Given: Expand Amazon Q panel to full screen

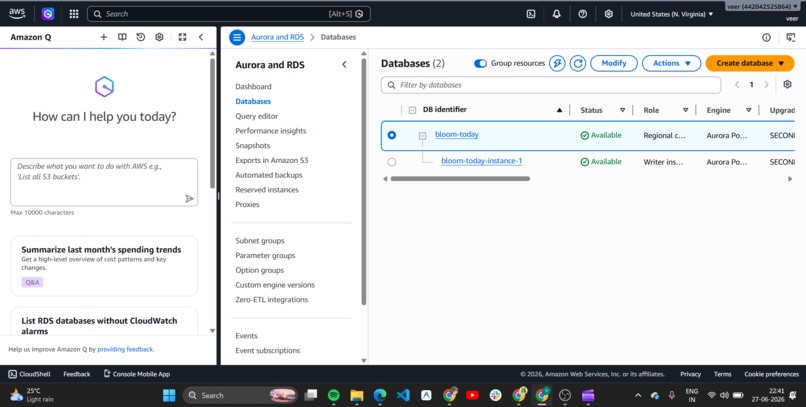Looking at the screenshot, I should click(182, 37).
